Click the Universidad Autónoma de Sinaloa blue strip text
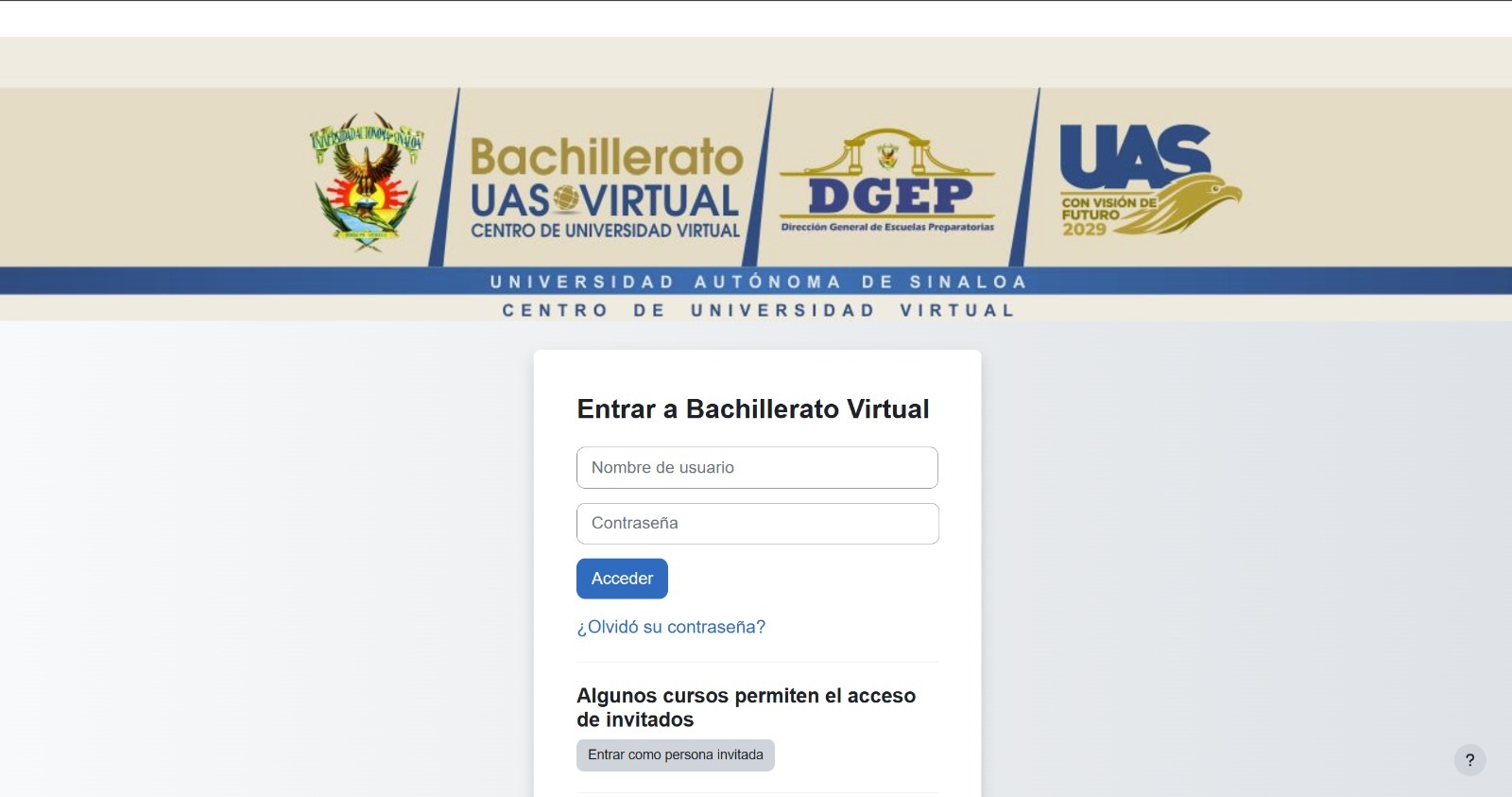 [757, 282]
